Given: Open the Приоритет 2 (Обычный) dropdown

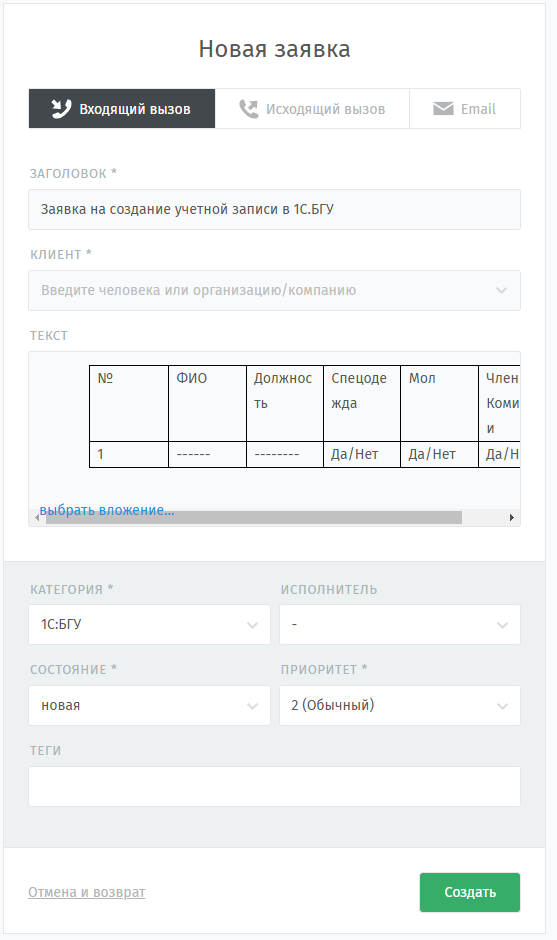Looking at the screenshot, I should (400, 706).
